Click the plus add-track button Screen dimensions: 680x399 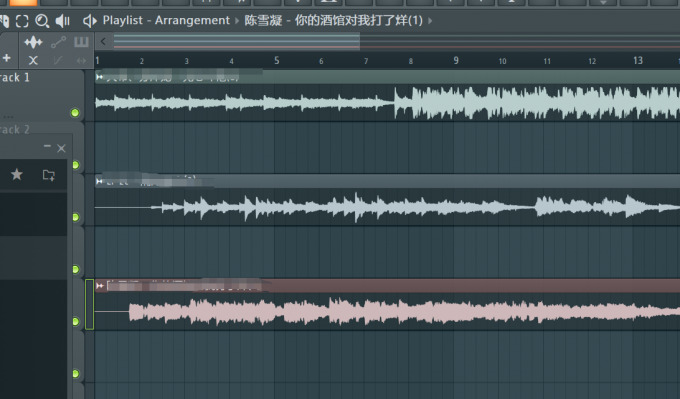pos(7,58)
